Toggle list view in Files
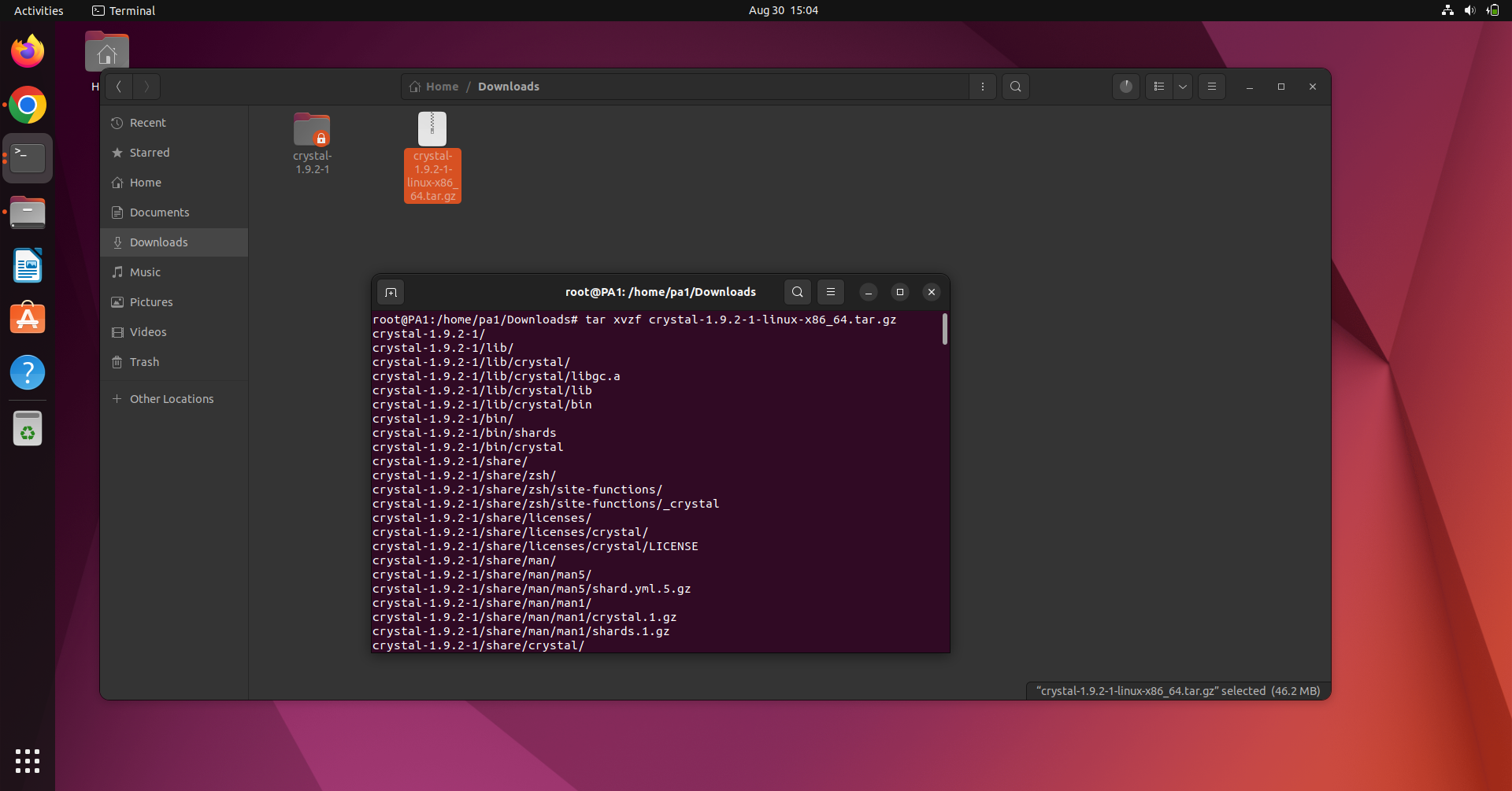The height and width of the screenshot is (791, 1512). point(1158,87)
